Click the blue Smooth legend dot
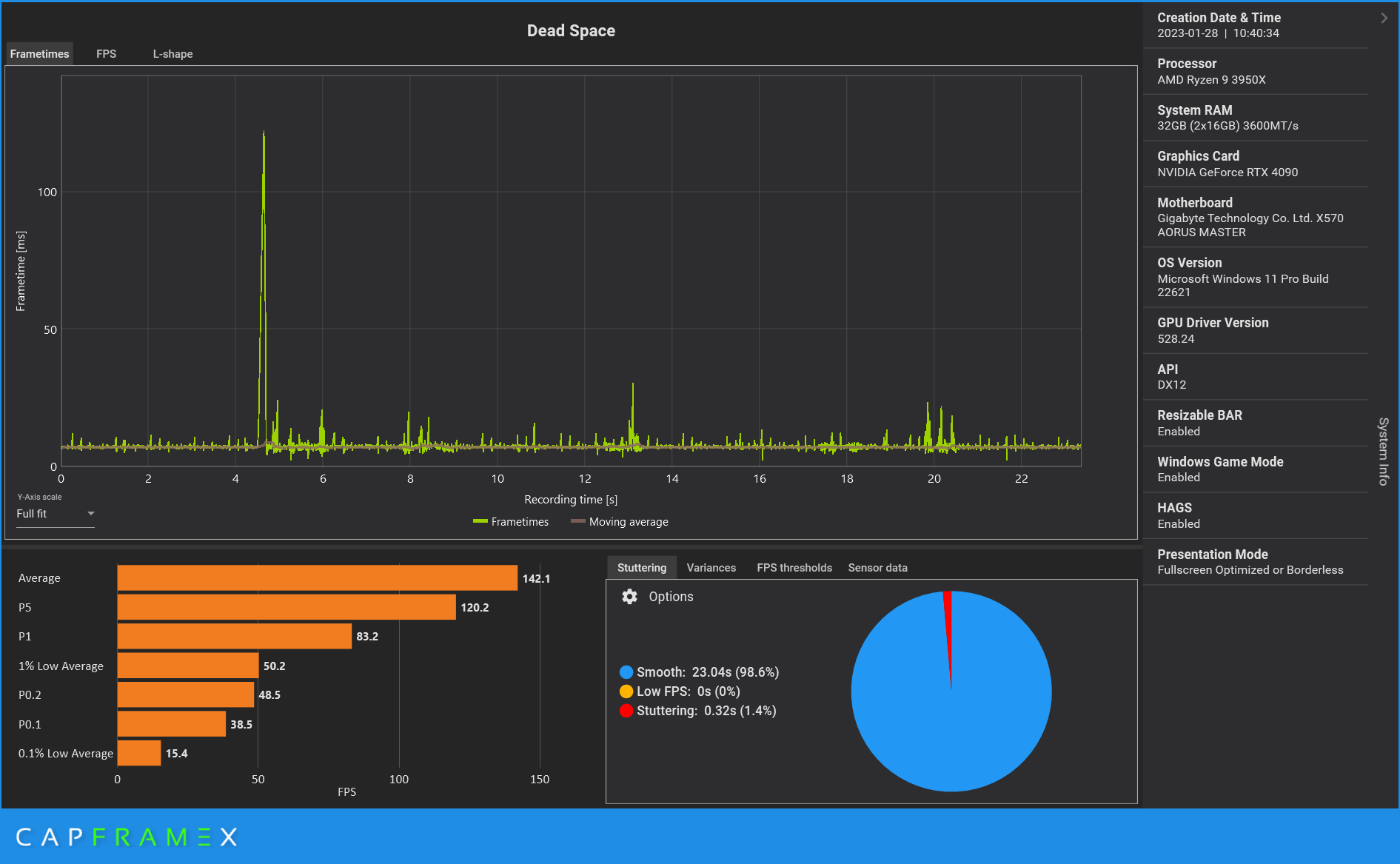 coord(626,672)
